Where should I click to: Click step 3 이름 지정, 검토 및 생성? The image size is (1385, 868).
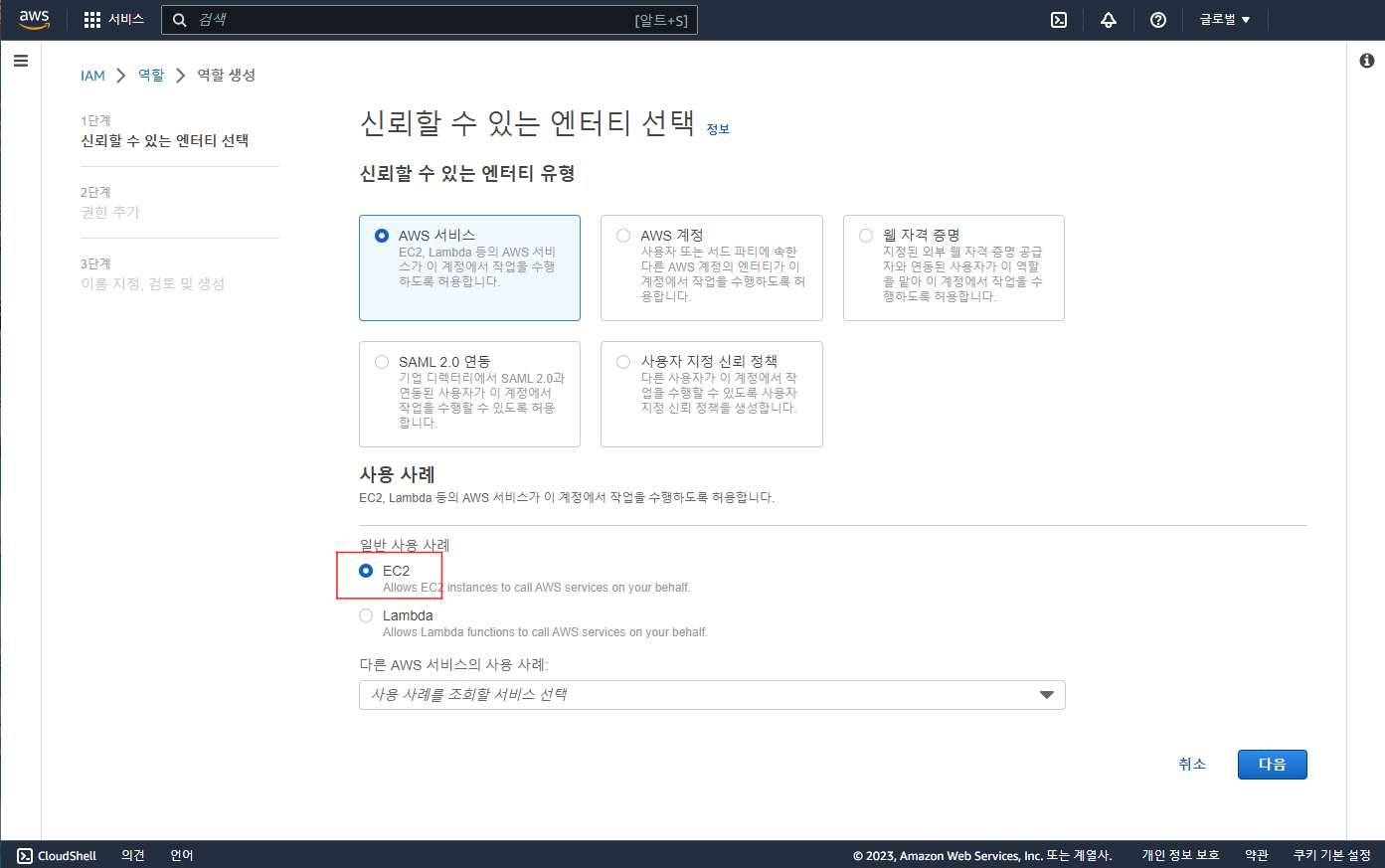153,284
